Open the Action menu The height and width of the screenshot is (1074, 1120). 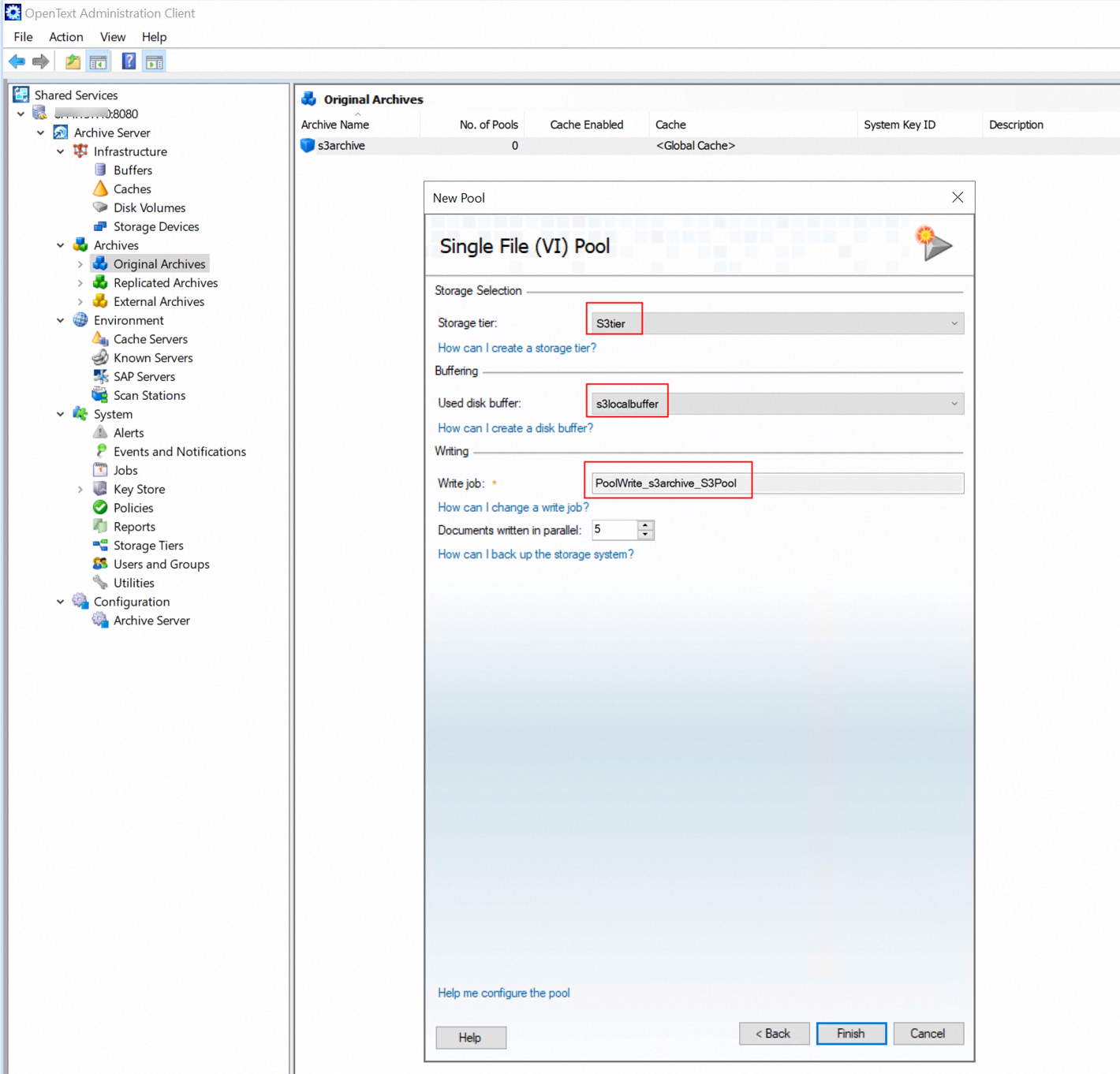pyautogui.click(x=65, y=37)
